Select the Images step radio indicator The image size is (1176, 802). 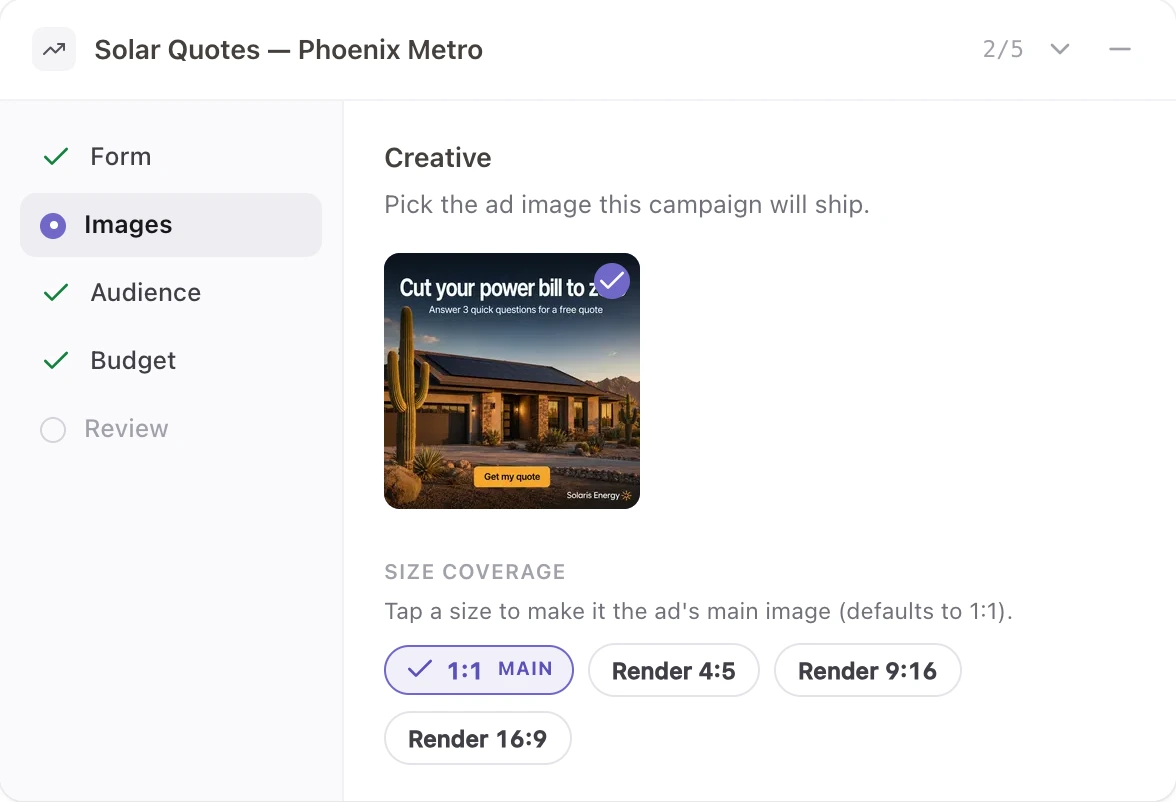tap(53, 225)
